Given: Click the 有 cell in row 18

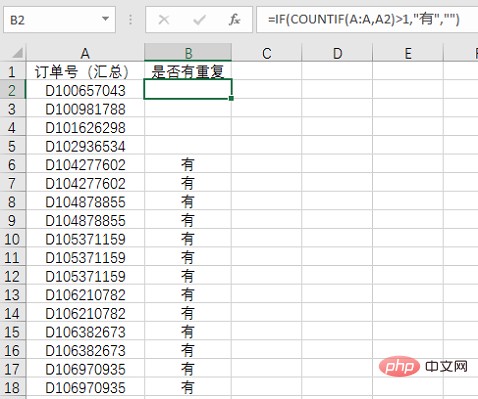Looking at the screenshot, I should pos(188,387).
